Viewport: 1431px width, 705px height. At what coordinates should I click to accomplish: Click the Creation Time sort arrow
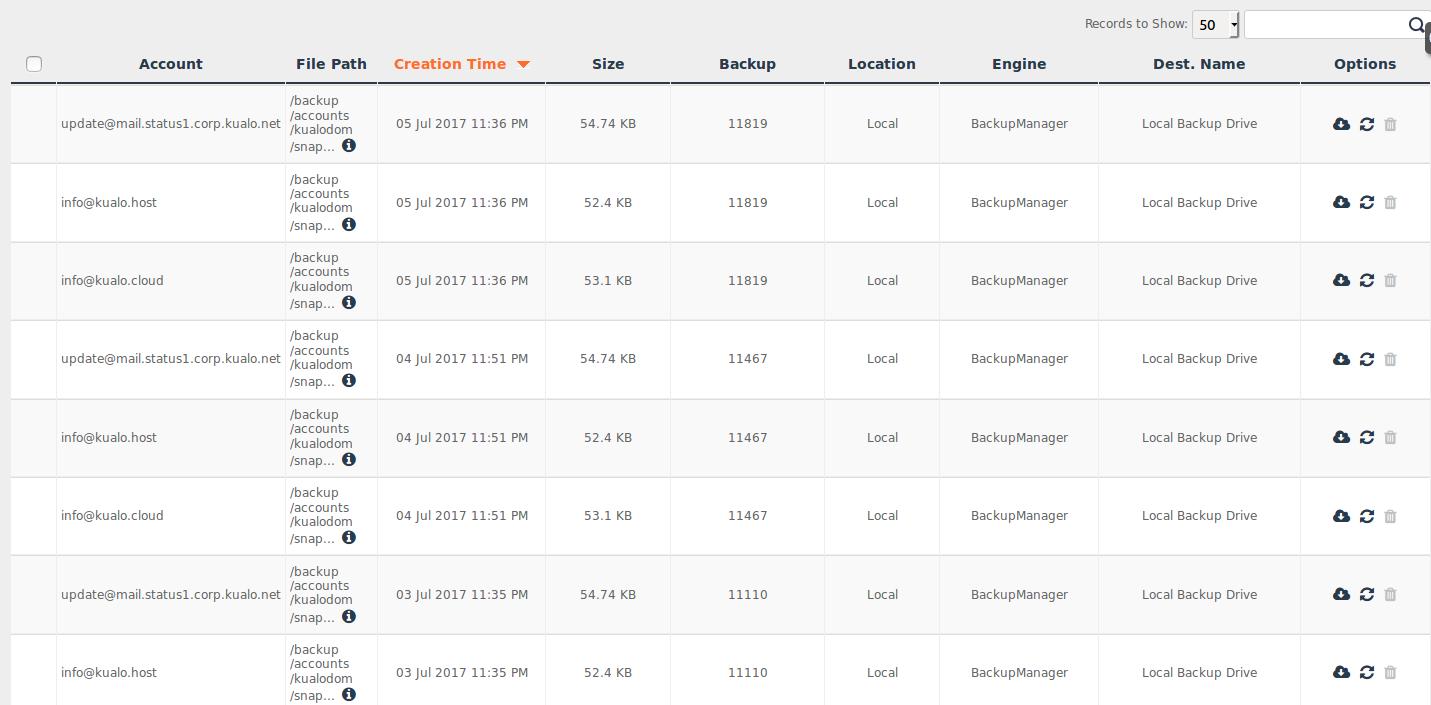point(523,63)
